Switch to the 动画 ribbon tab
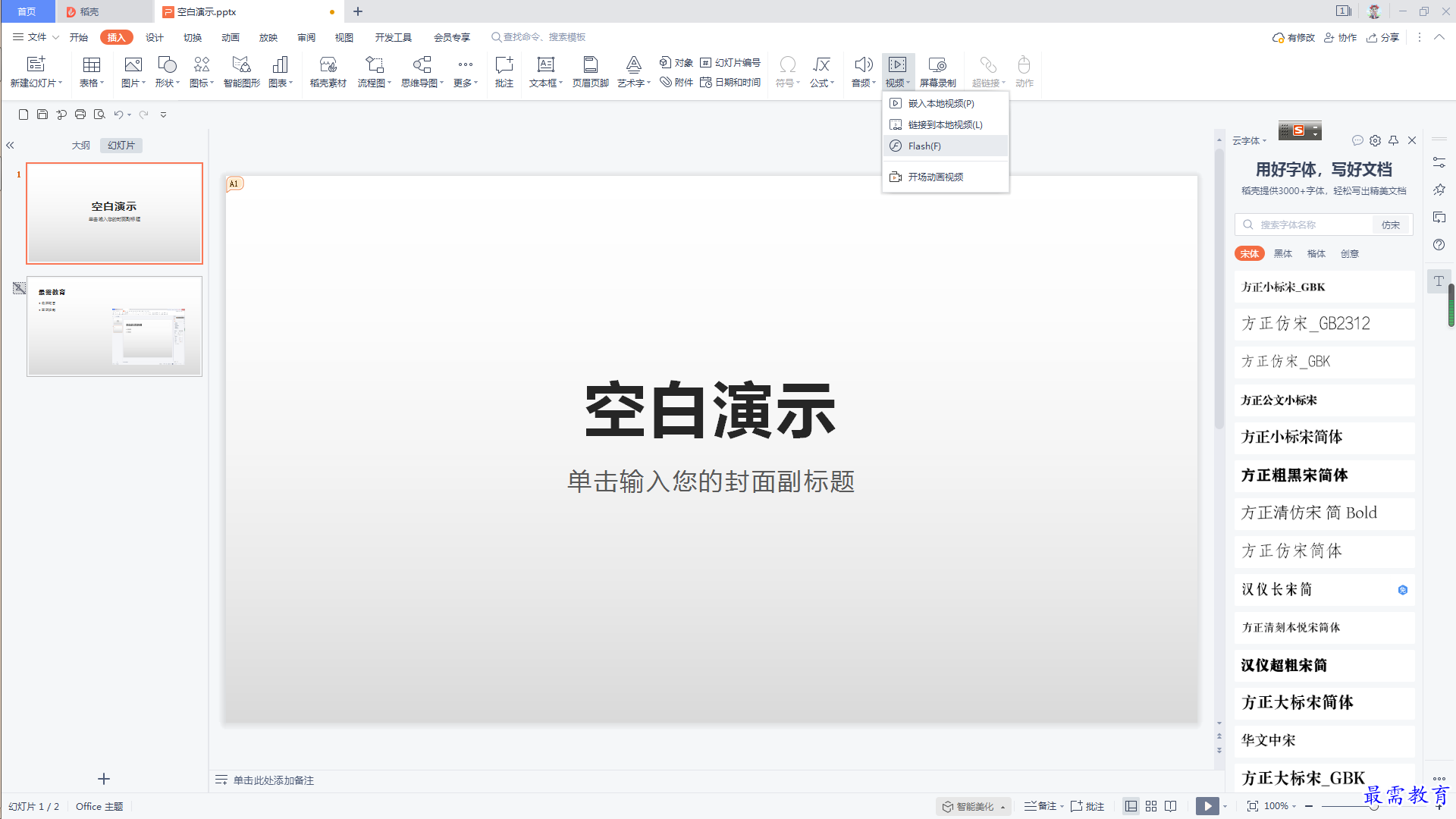The image size is (1456, 819). coord(231,37)
